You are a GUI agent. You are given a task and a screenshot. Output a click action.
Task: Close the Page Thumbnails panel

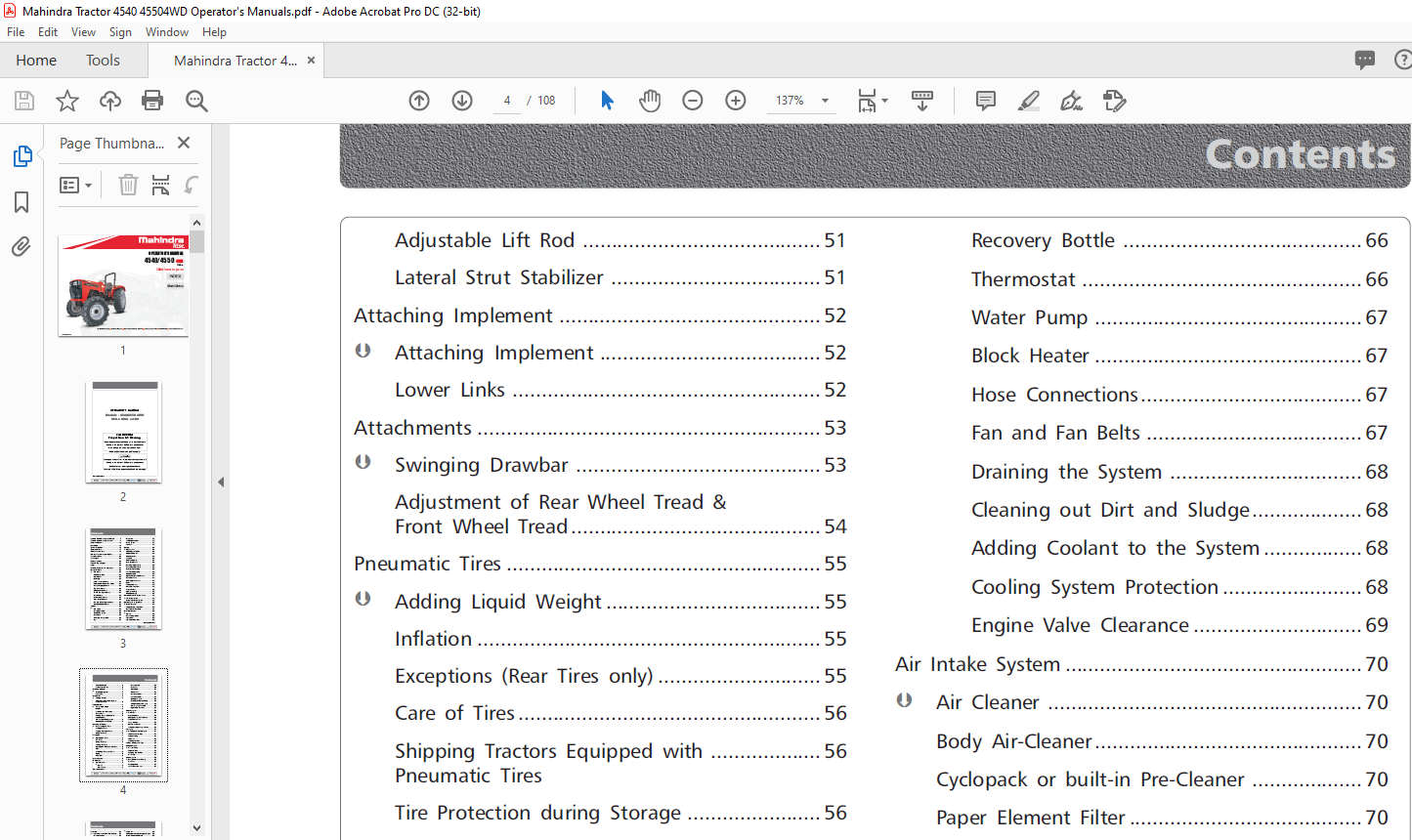[184, 143]
